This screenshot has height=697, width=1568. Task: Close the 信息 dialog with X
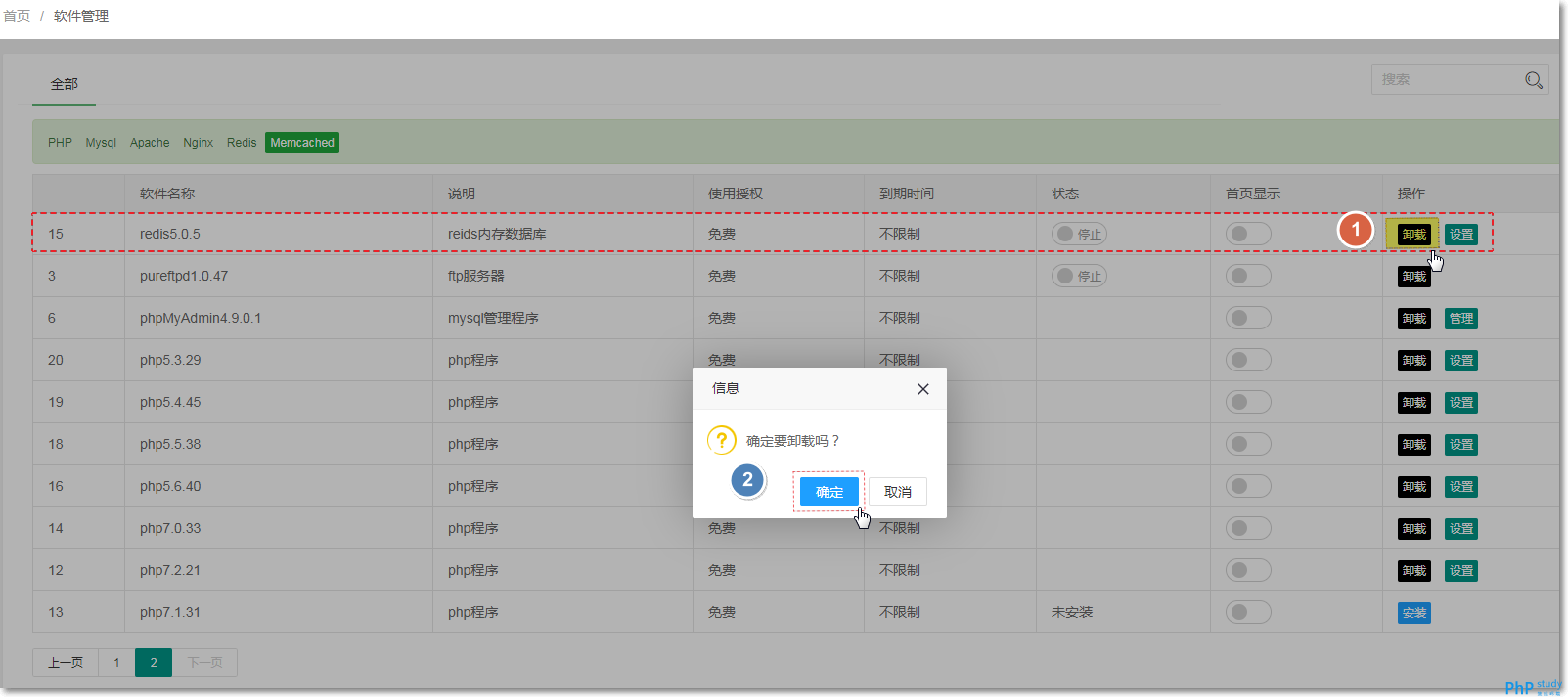(922, 389)
